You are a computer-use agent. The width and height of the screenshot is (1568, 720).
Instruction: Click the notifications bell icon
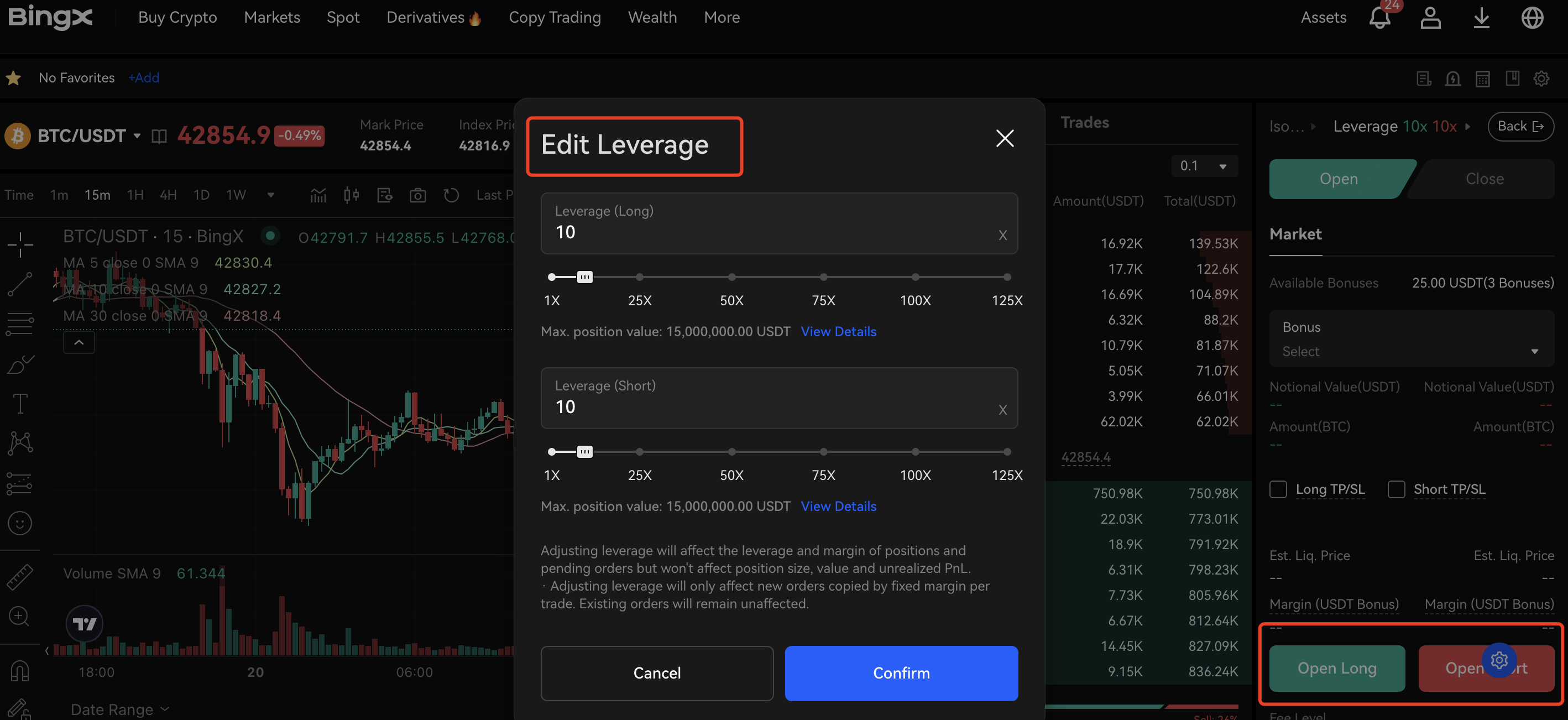click(x=1379, y=18)
